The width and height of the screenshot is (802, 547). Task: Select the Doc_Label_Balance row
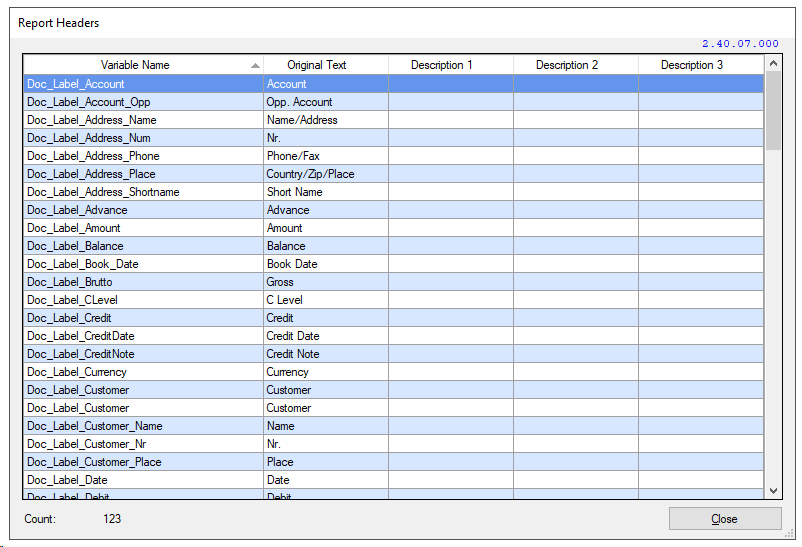coord(393,246)
